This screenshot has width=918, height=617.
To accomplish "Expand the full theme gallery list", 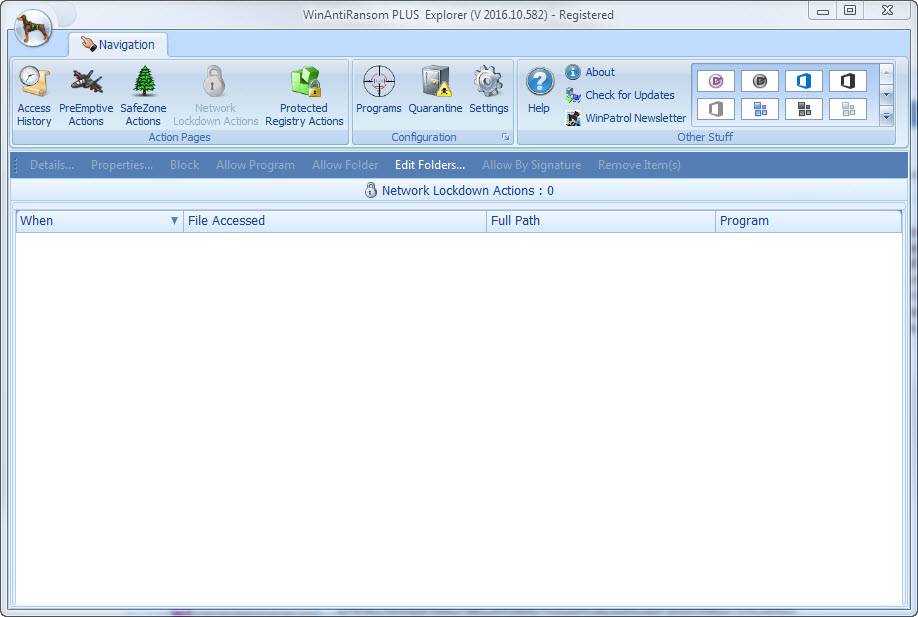I will [886, 116].
